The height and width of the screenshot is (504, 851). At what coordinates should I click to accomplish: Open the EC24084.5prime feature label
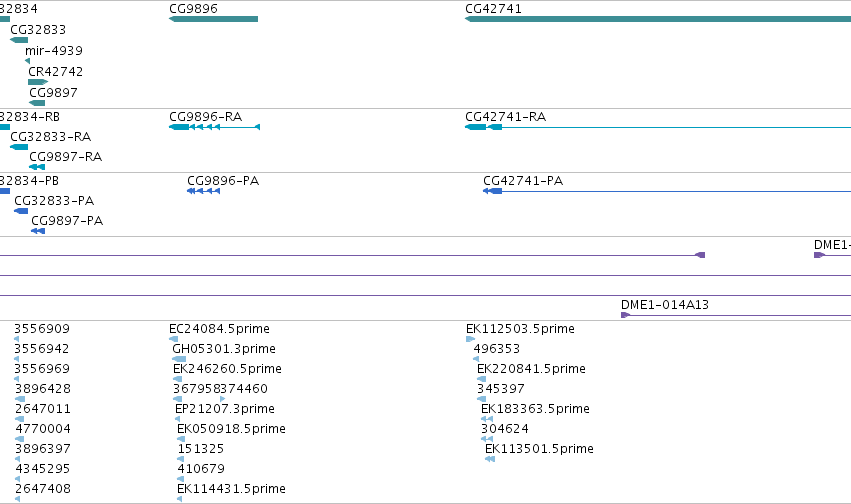[x=219, y=329]
